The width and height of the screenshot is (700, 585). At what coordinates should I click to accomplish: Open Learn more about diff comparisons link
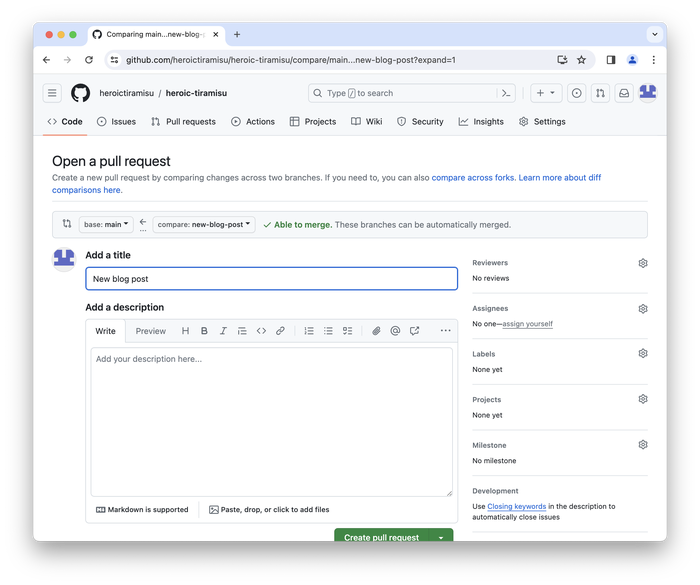click(x=326, y=184)
